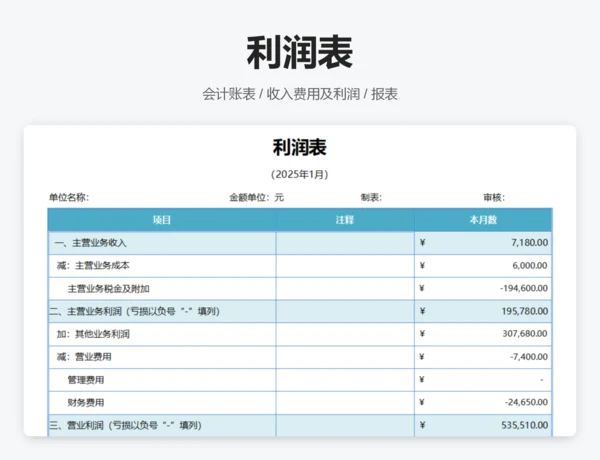Select the 加:其他业务利润 row label

pos(93,334)
